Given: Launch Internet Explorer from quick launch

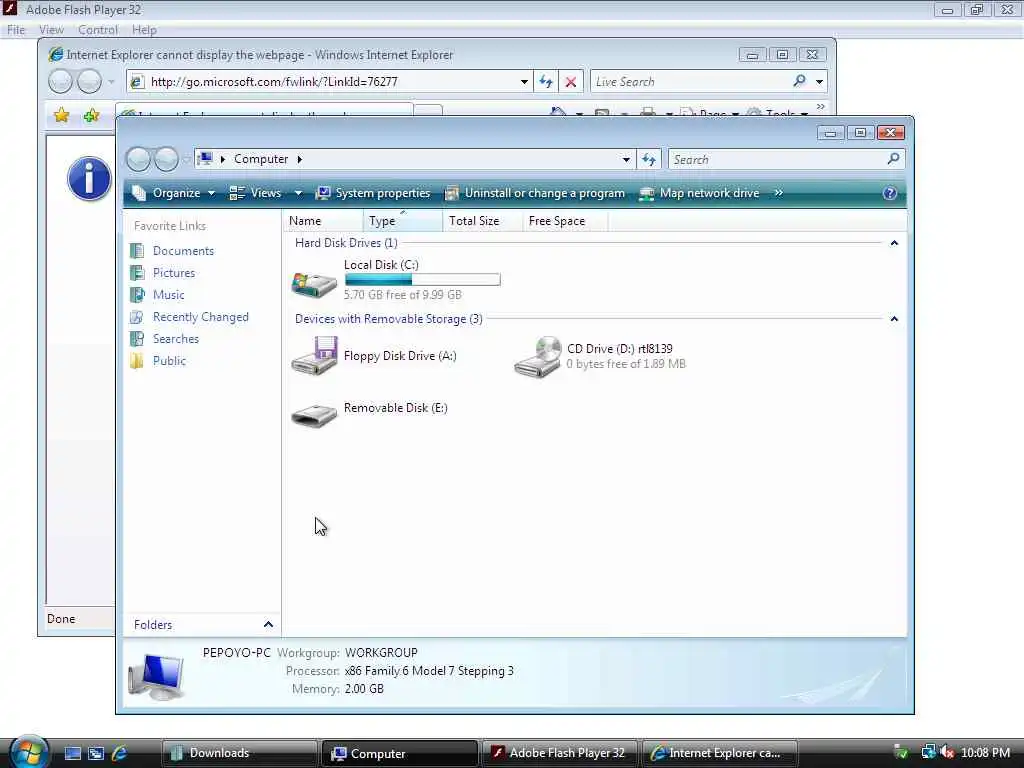Looking at the screenshot, I should pyautogui.click(x=120, y=753).
